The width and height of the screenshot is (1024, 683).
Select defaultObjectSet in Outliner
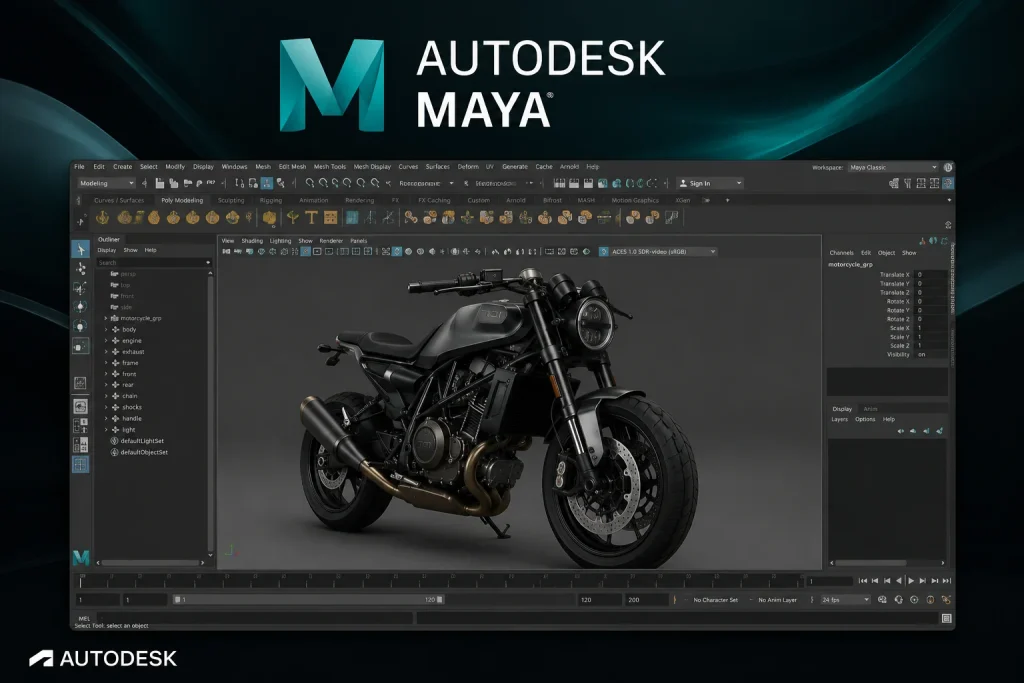point(144,452)
